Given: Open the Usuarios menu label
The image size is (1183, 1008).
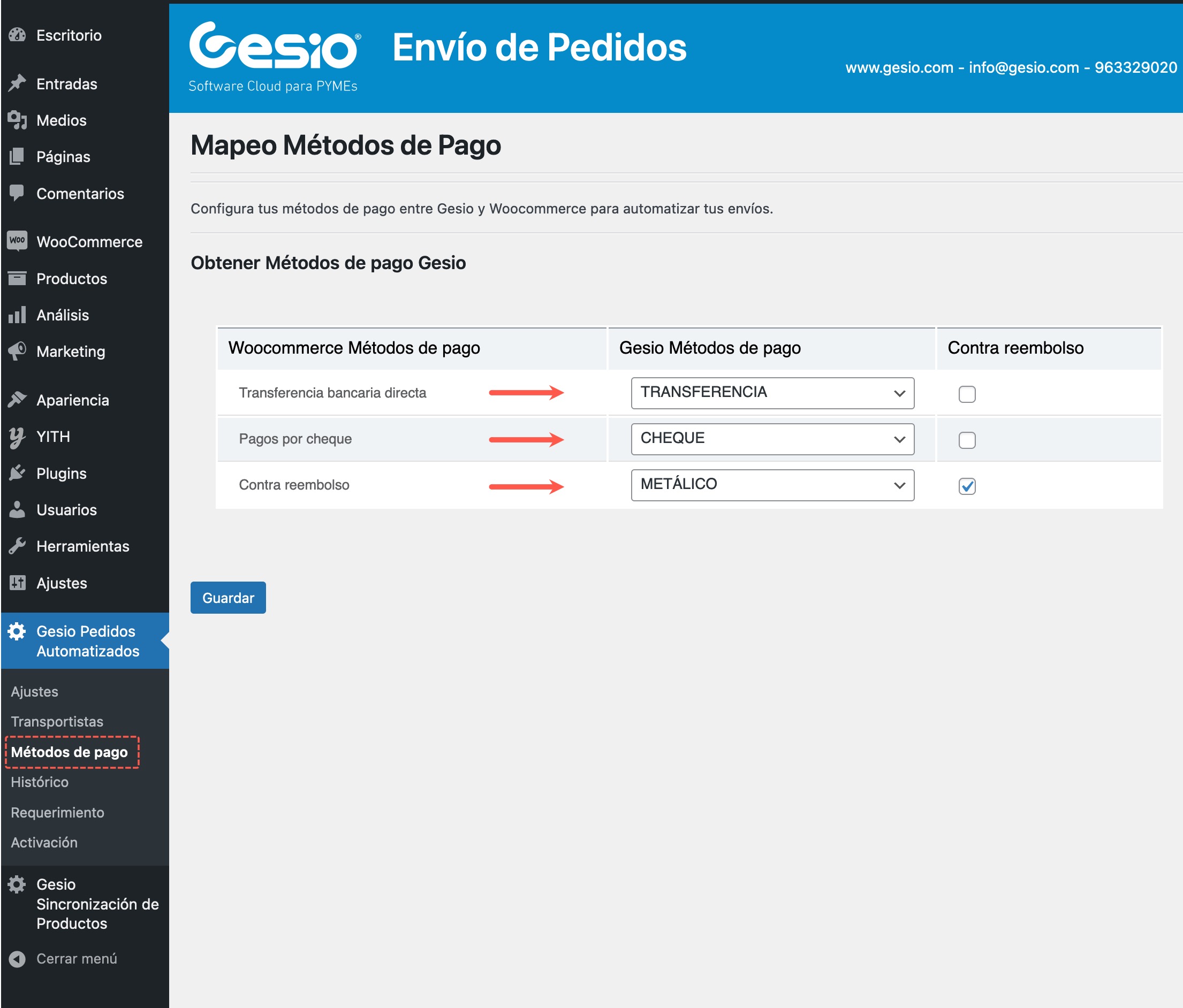Looking at the screenshot, I should tap(67, 510).
